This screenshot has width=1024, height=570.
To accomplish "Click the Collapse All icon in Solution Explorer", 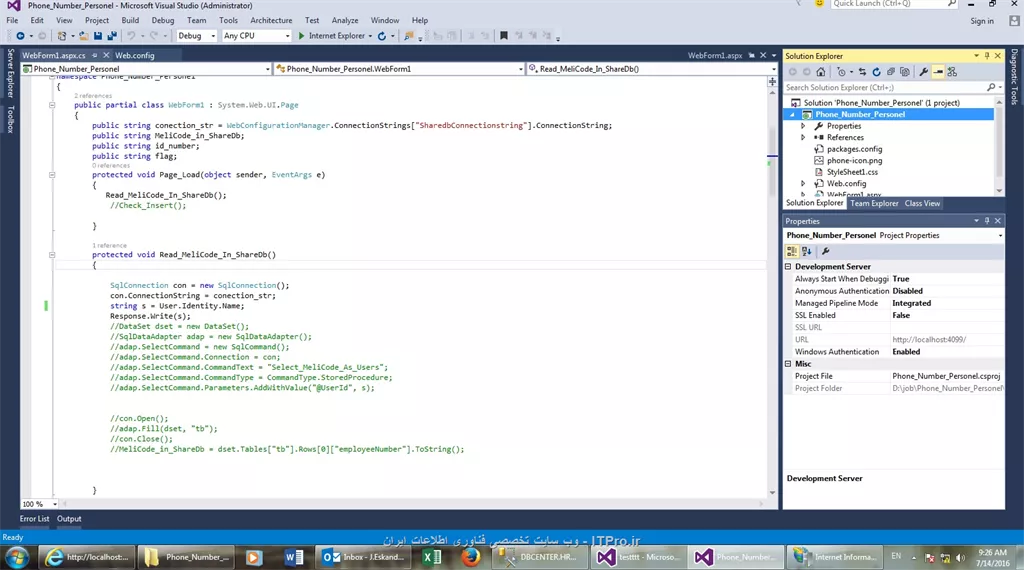I will (891, 72).
